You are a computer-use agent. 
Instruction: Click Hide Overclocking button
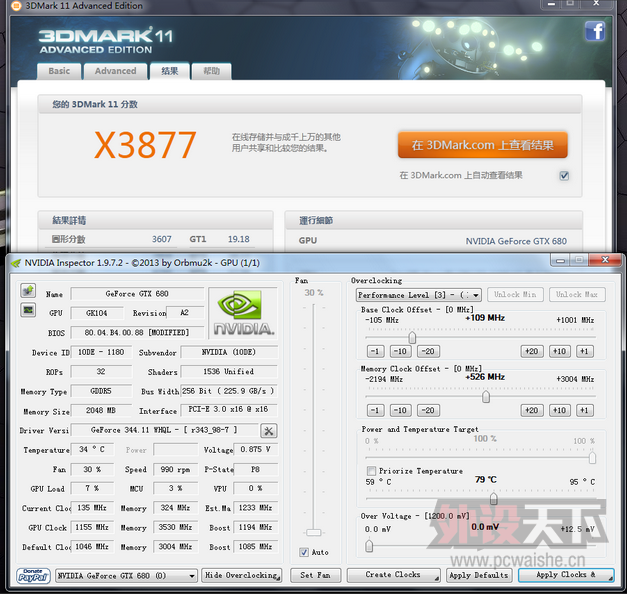(242, 575)
